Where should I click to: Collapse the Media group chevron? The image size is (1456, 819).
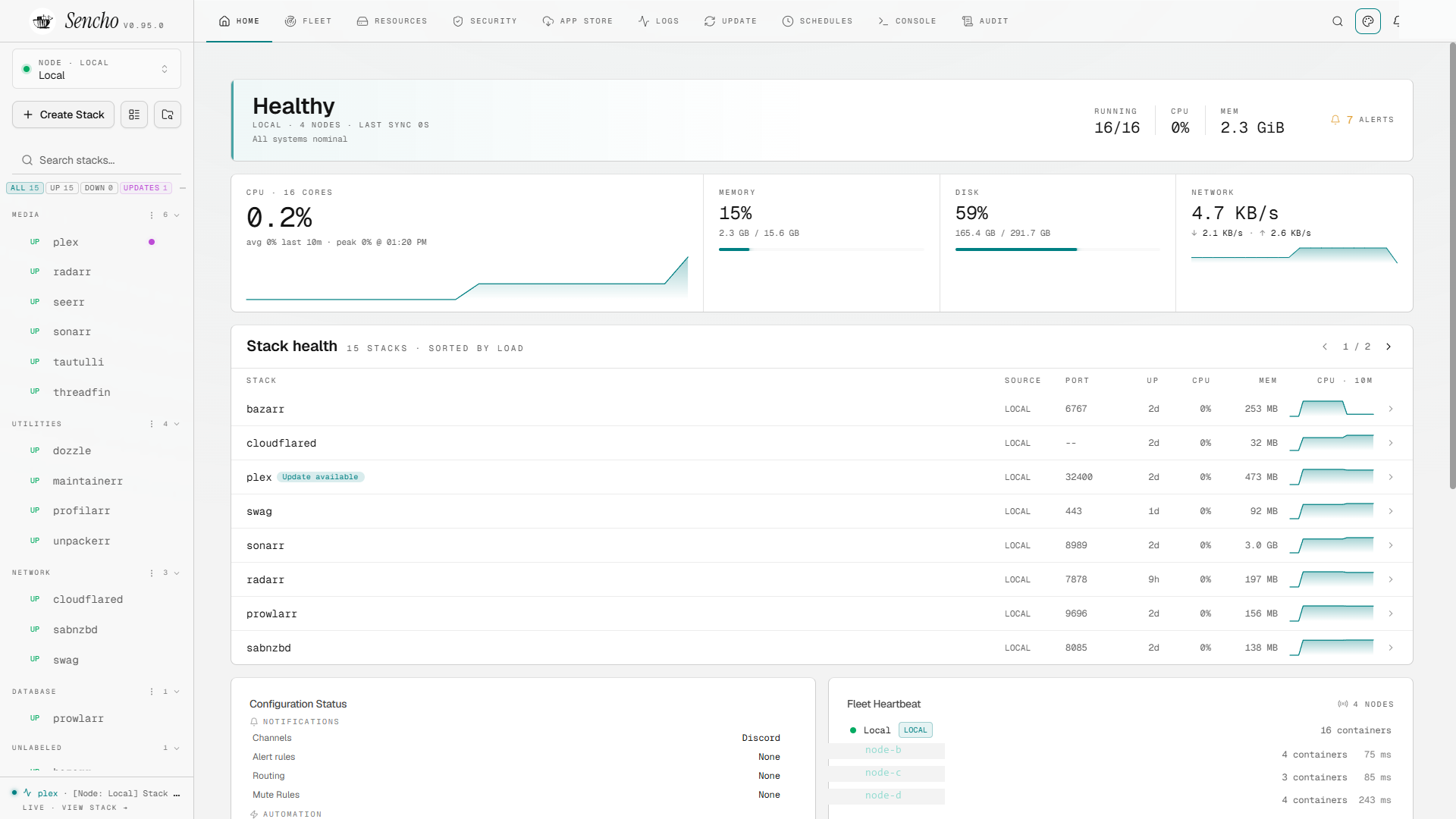tap(177, 215)
